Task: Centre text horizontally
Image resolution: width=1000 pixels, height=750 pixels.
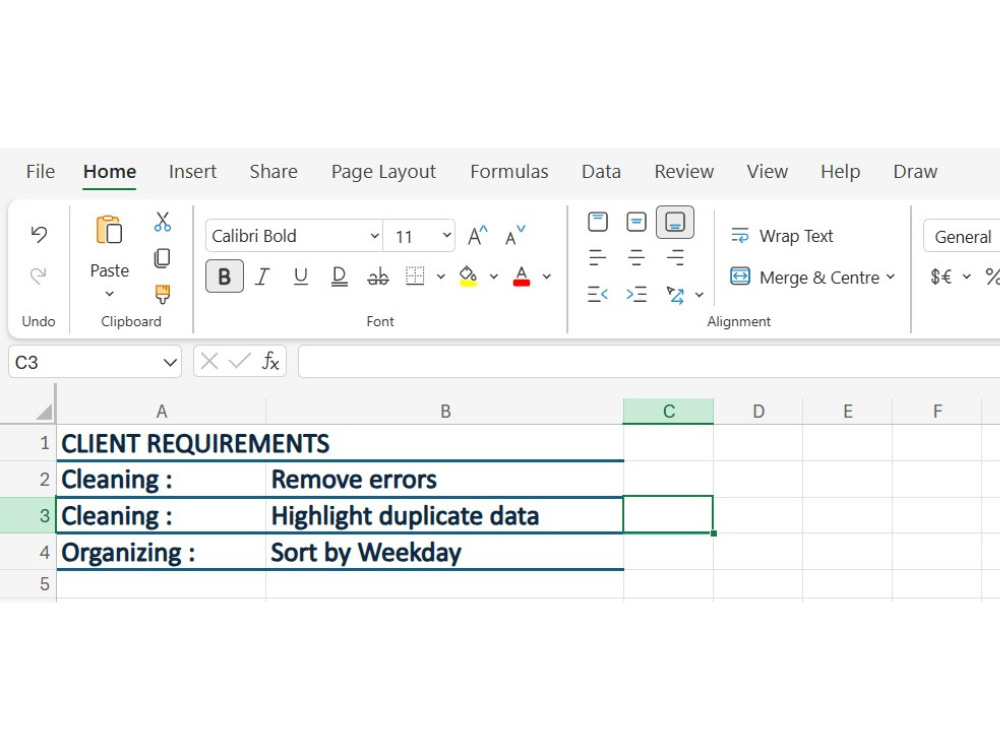Action: 636,258
